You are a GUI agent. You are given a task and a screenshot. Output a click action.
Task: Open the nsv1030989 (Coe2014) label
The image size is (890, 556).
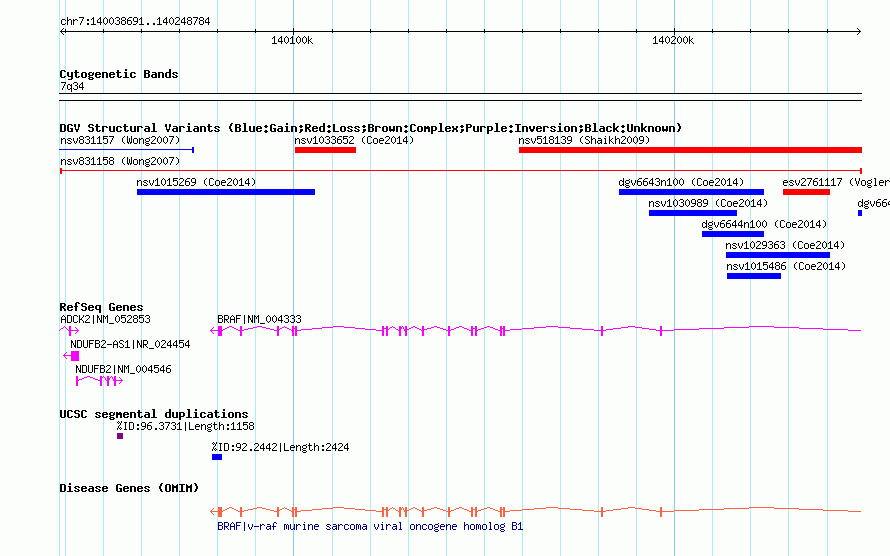(708, 203)
